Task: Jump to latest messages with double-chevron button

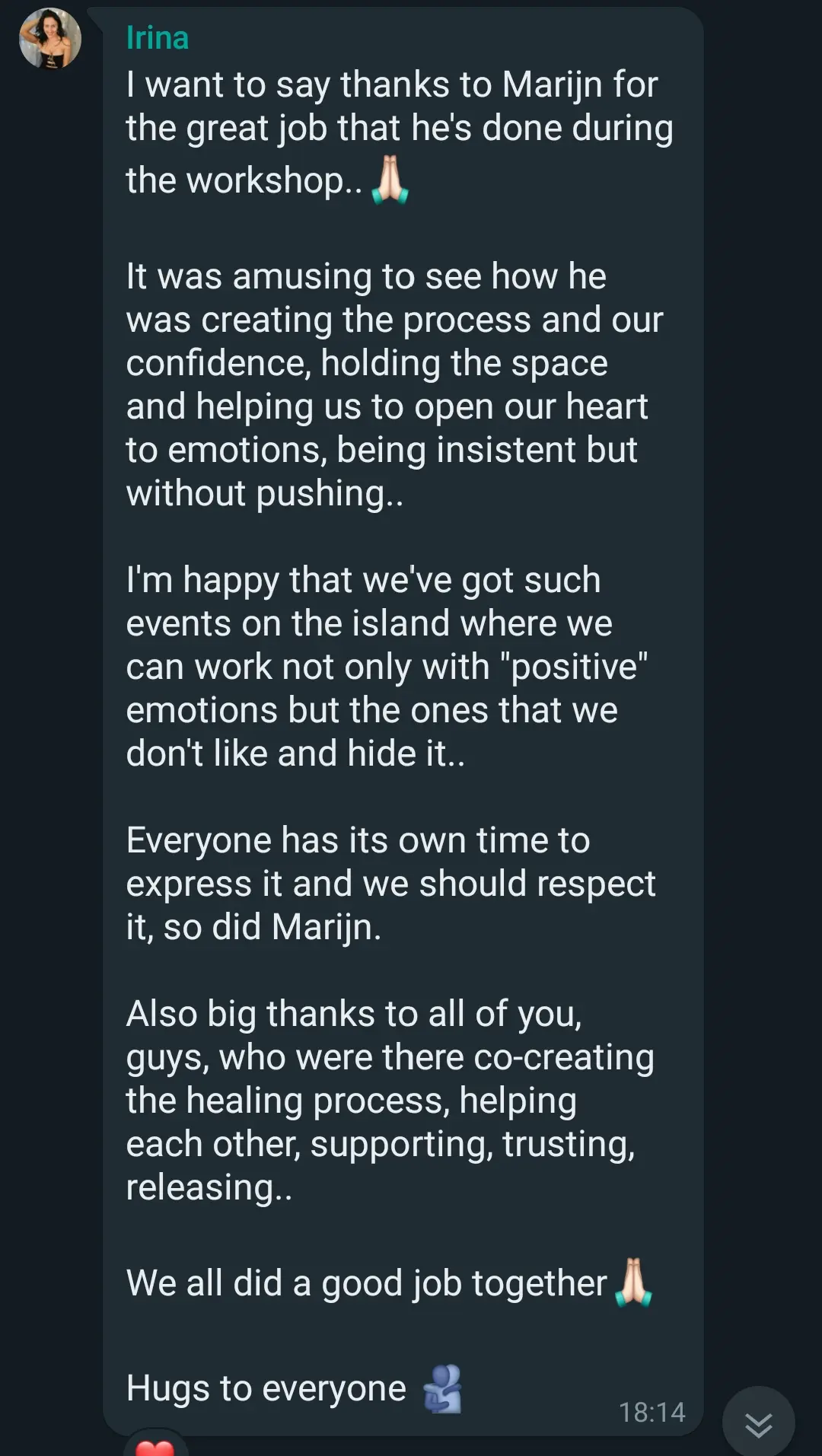Action: click(x=758, y=1423)
